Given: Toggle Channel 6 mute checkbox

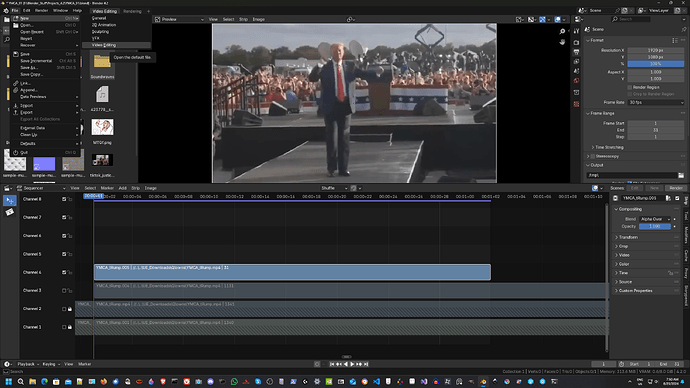Looking at the screenshot, I should coord(64,236).
